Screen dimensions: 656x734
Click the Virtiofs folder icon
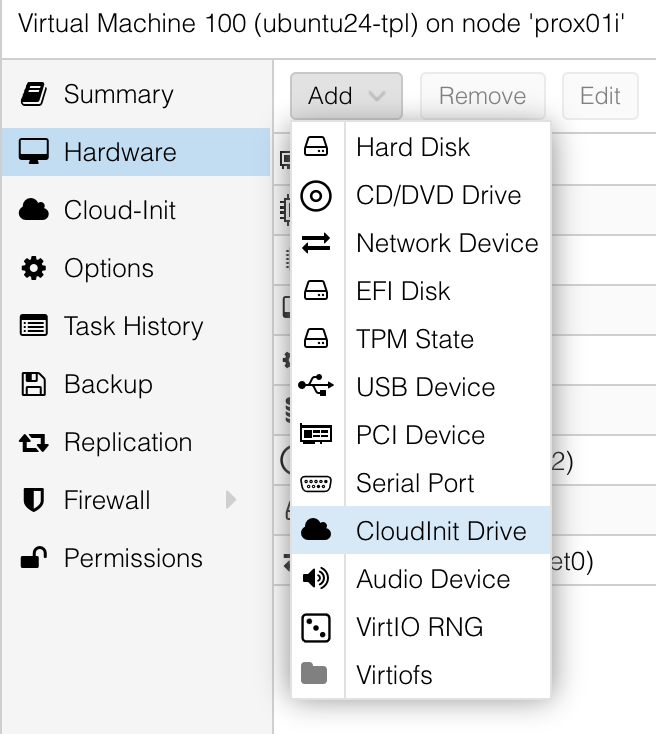click(314, 674)
